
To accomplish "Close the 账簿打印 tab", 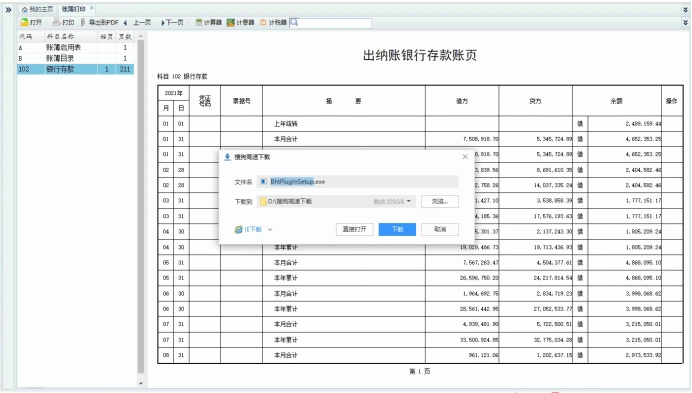I will click(x=91, y=8).
